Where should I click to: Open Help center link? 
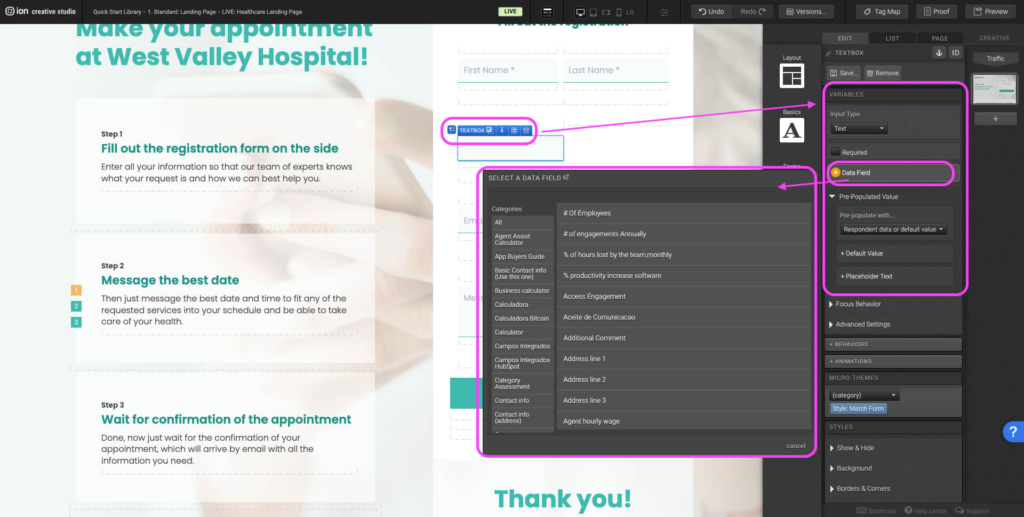(925, 510)
